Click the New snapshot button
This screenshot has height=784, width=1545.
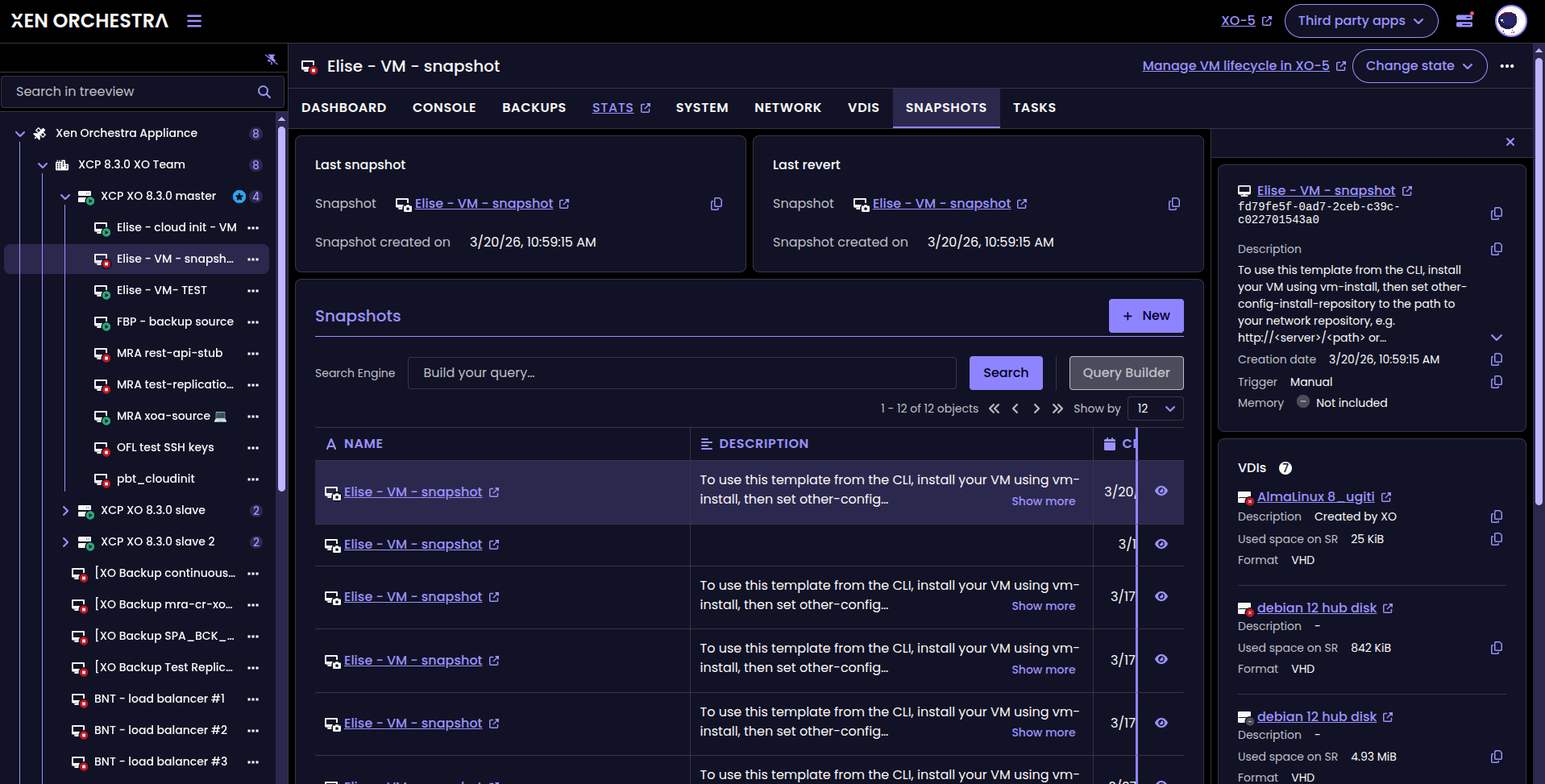tap(1145, 316)
